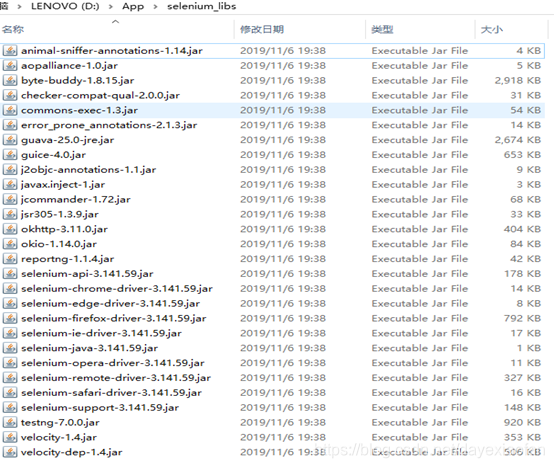Click the jar icon beside jsr305-1.3.9.jar
554x468 pixels.
point(10,214)
